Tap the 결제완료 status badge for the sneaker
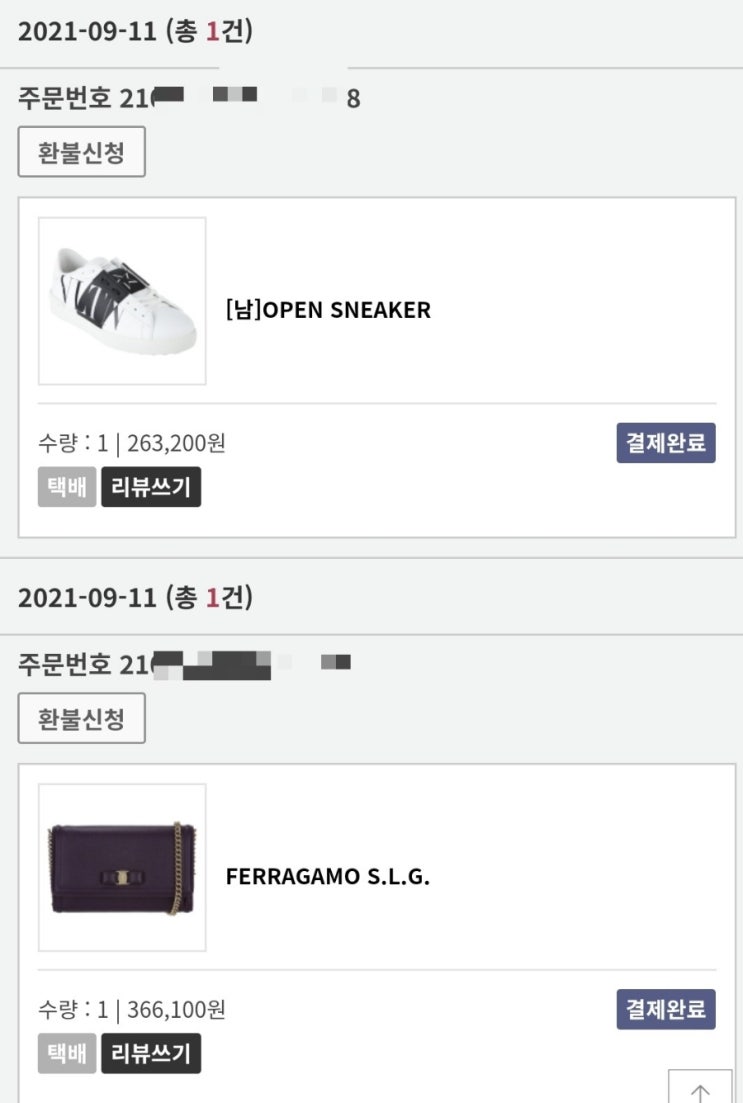Image resolution: width=743 pixels, height=1103 pixels. (x=666, y=442)
